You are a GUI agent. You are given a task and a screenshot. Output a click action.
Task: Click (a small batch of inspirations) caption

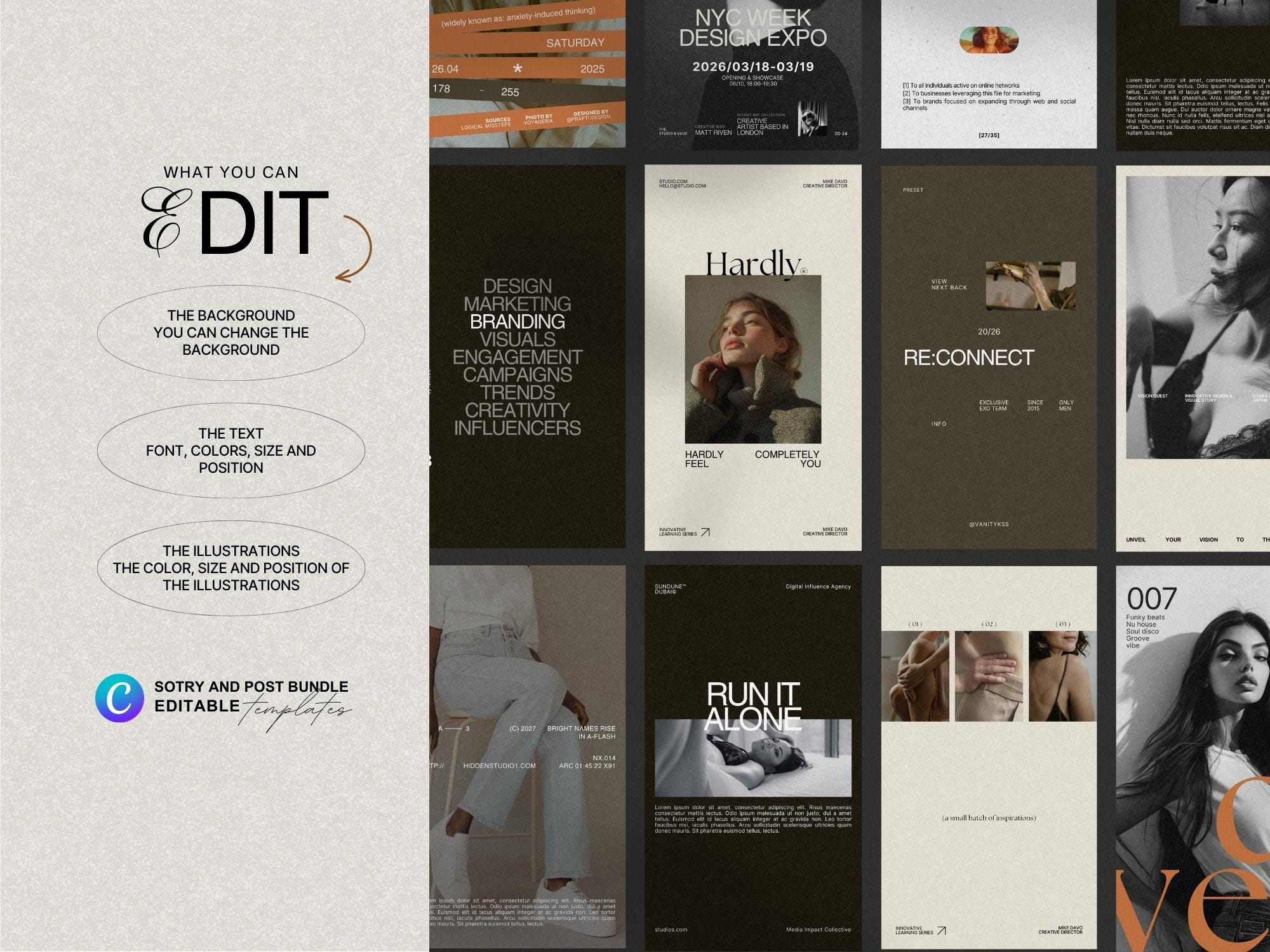[x=989, y=818]
